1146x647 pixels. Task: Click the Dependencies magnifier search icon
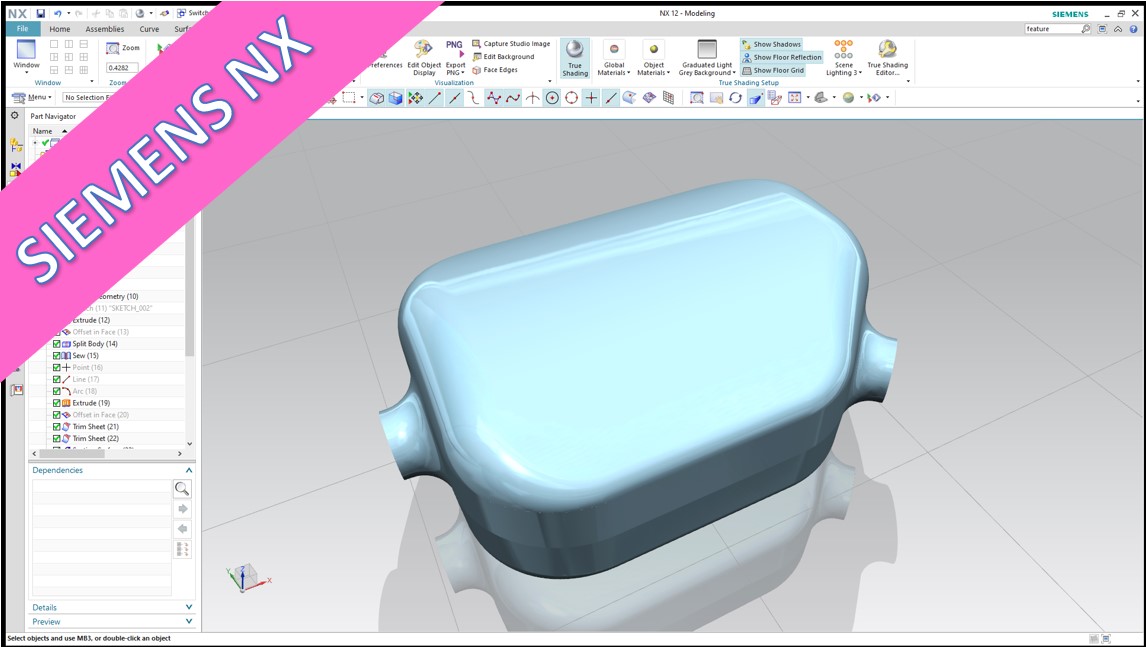tap(182, 488)
